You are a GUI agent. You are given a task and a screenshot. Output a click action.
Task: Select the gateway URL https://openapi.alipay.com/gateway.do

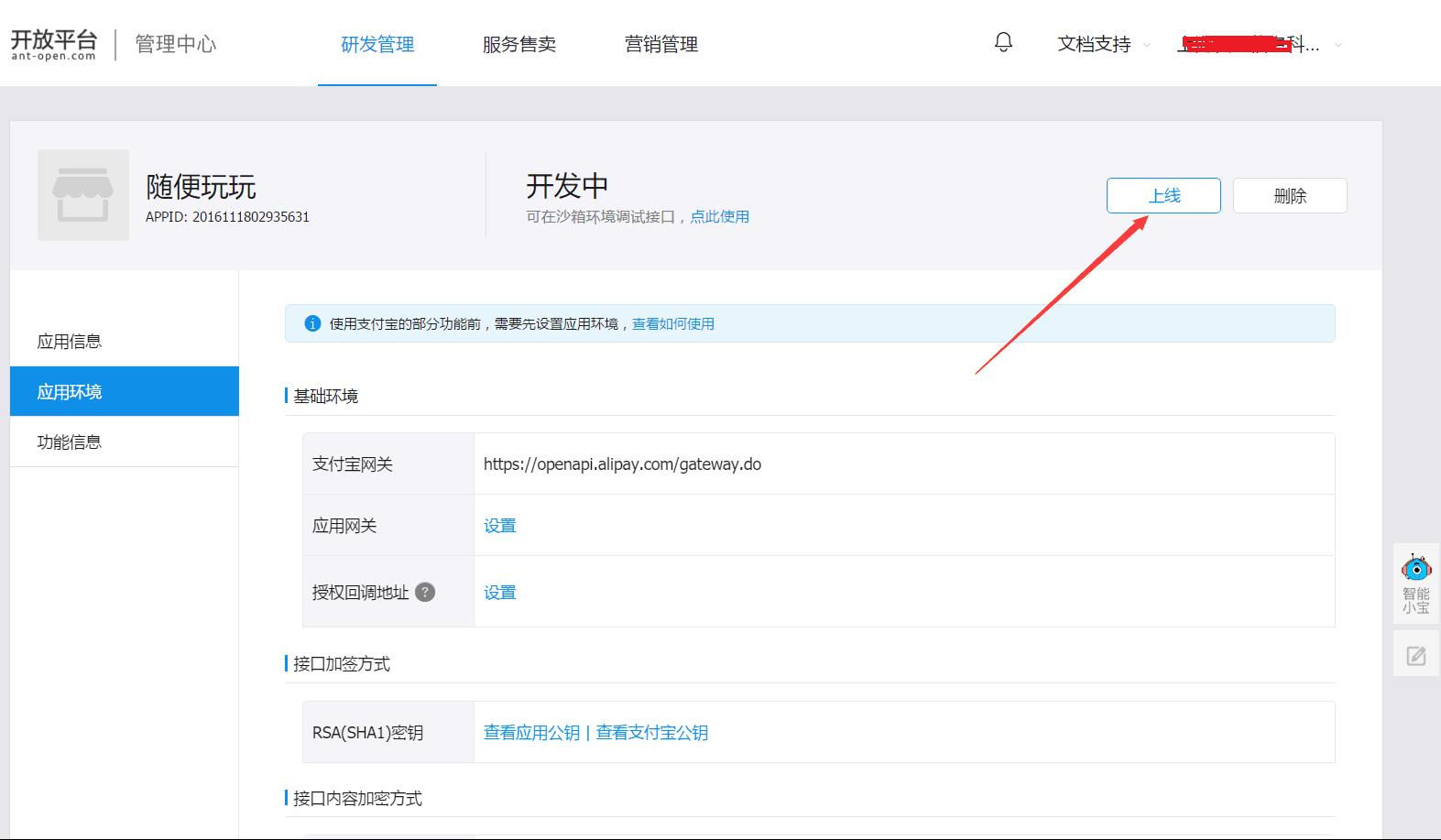pos(622,464)
